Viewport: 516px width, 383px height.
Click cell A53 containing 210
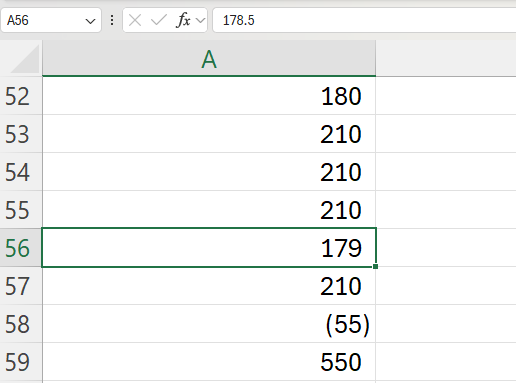209,134
